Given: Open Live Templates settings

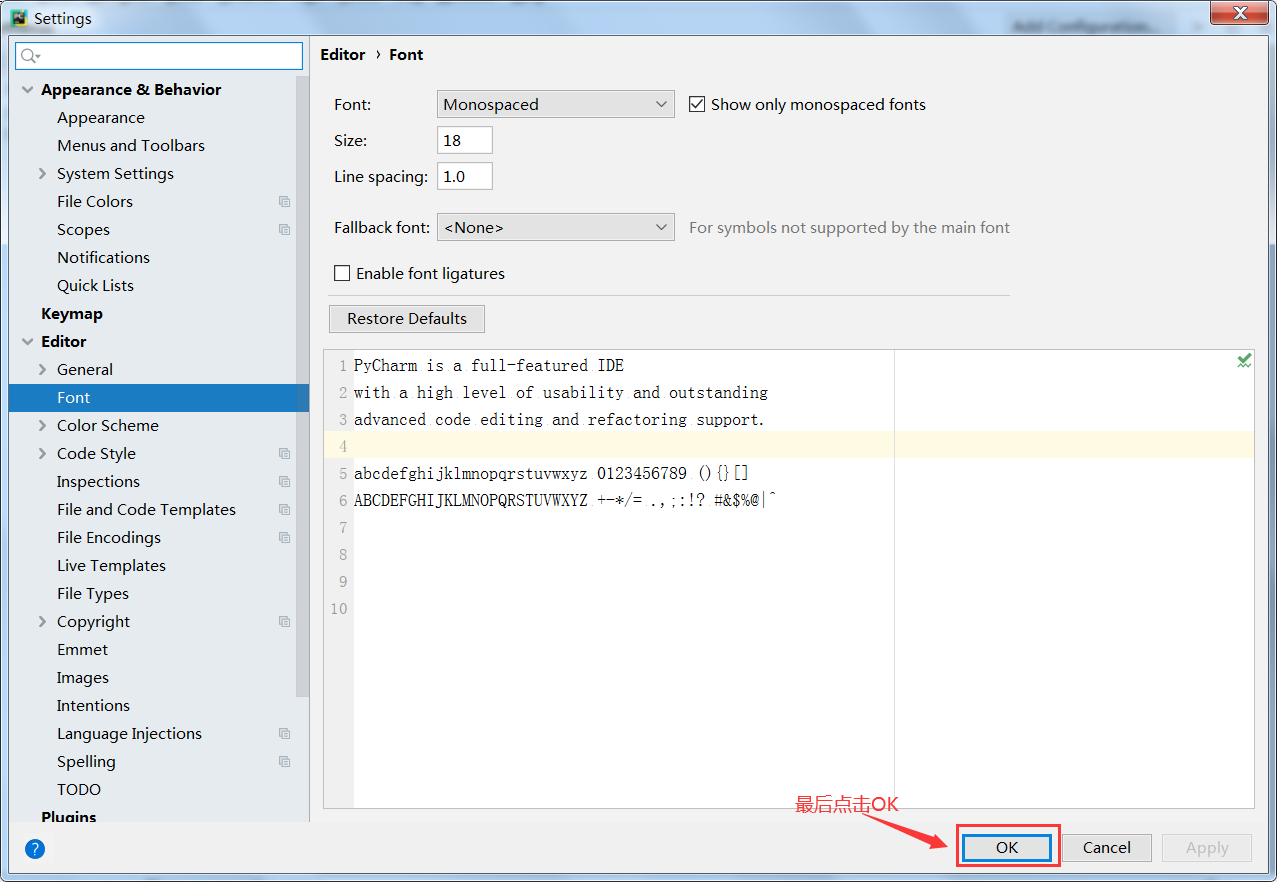Looking at the screenshot, I should click(111, 565).
